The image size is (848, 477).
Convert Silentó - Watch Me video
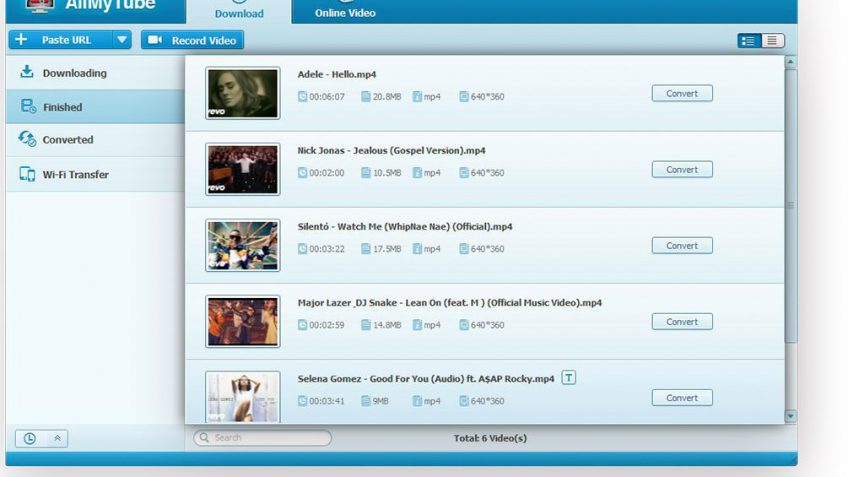[x=682, y=246]
